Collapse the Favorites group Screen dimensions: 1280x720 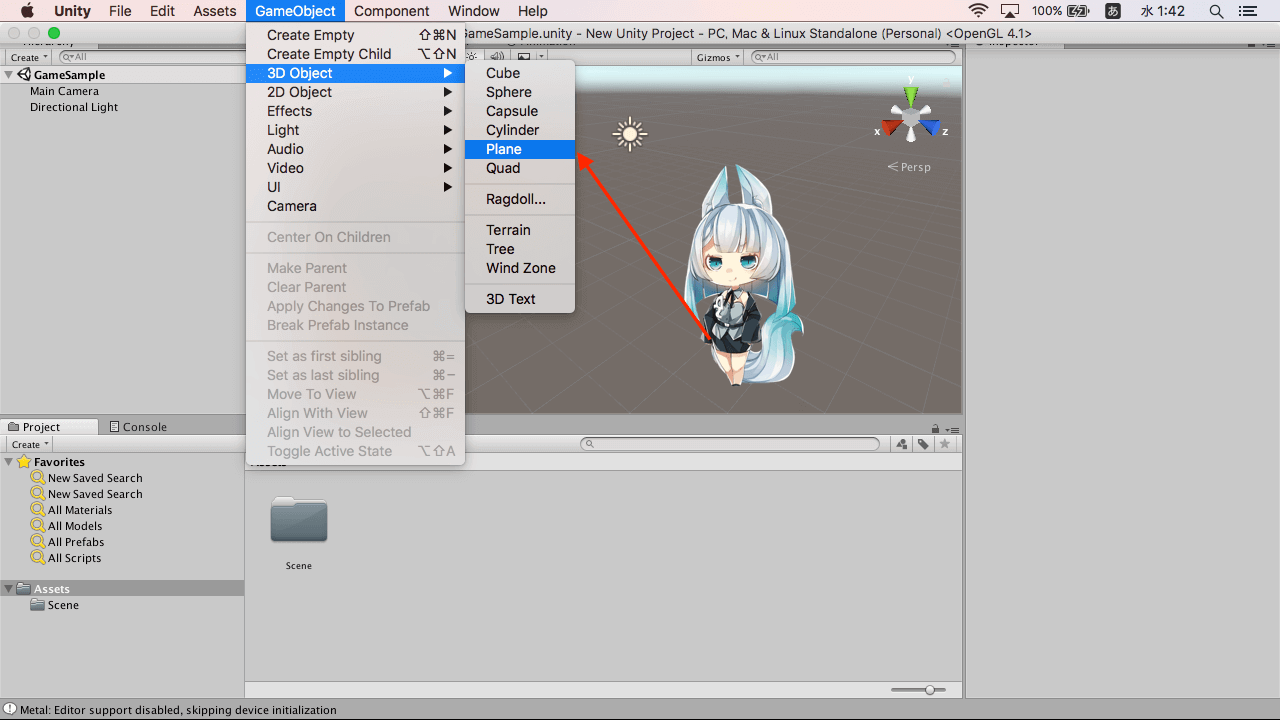(x=9, y=462)
